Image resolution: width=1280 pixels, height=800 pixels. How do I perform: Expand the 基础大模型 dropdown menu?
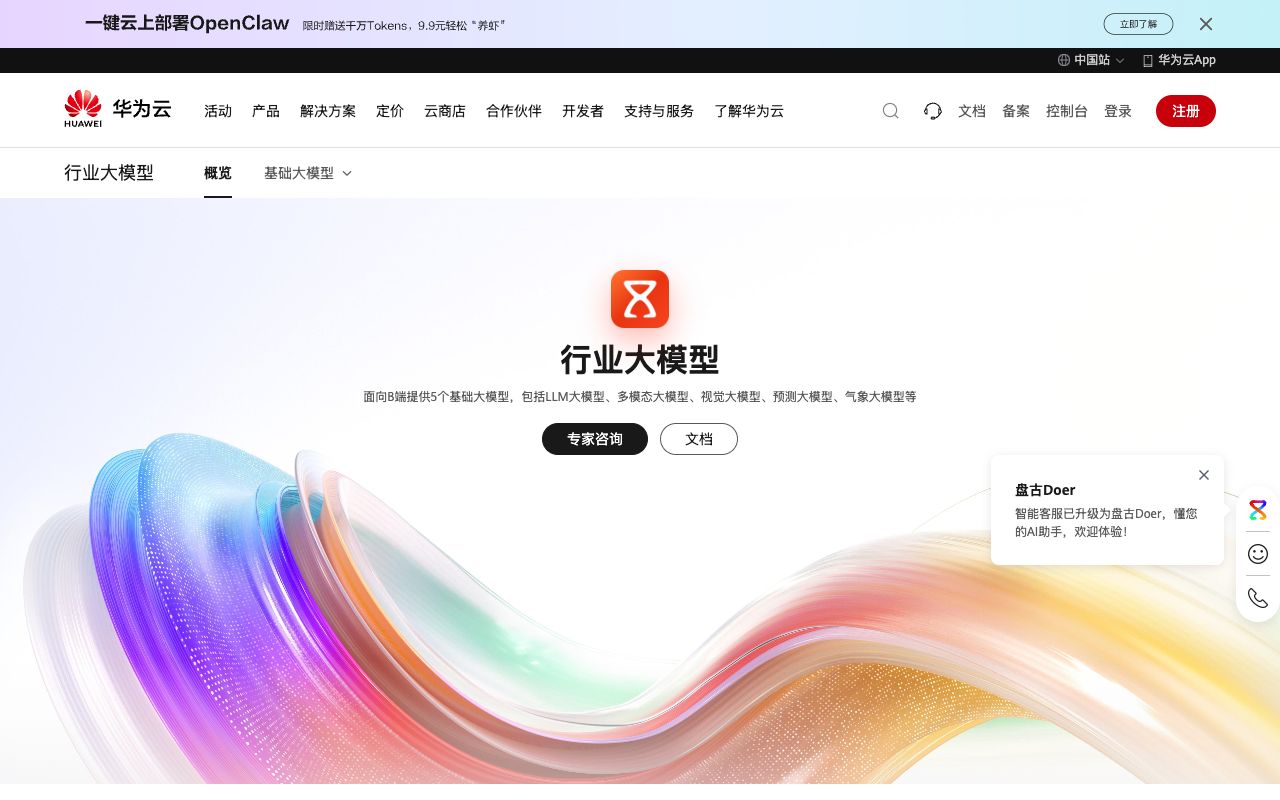tap(307, 173)
